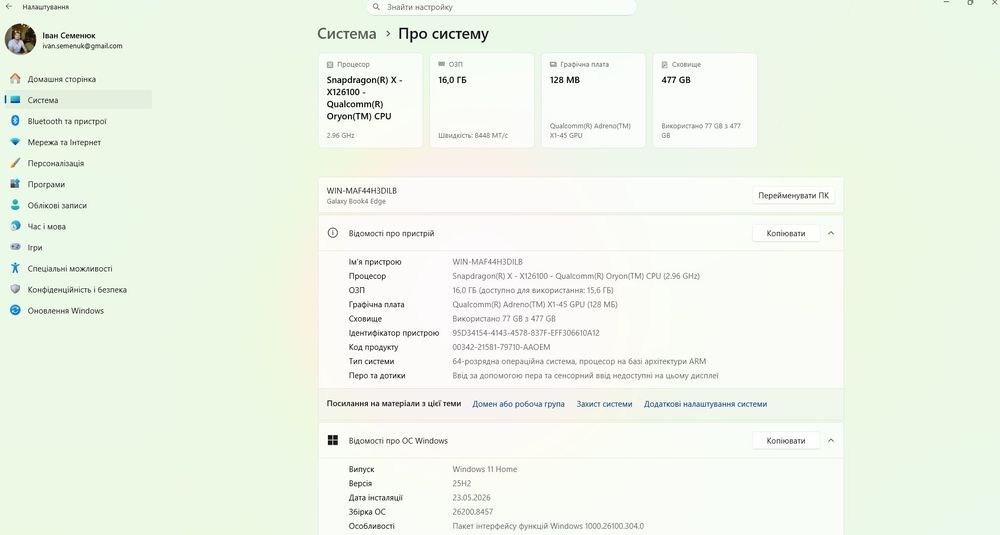Collapse Відомості про пристрій section chevron
Image resolution: width=1000 pixels, height=535 pixels.
(x=831, y=233)
